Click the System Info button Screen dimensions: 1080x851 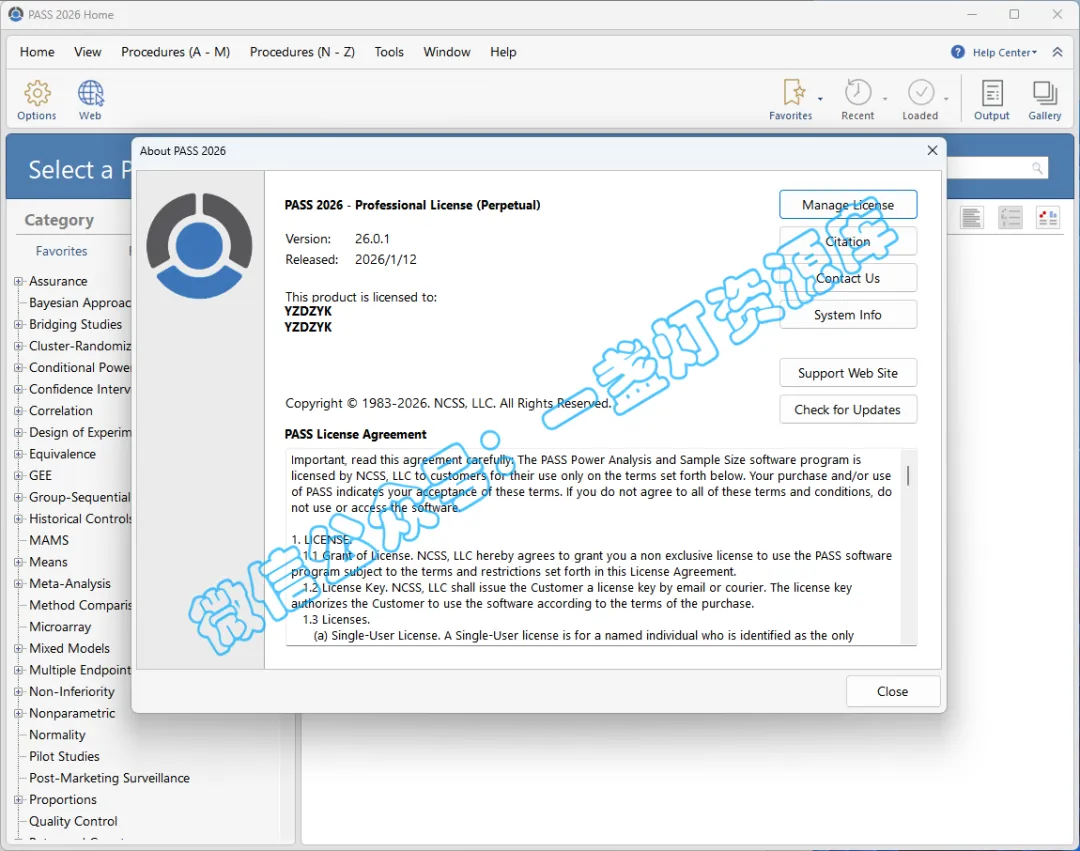848,315
